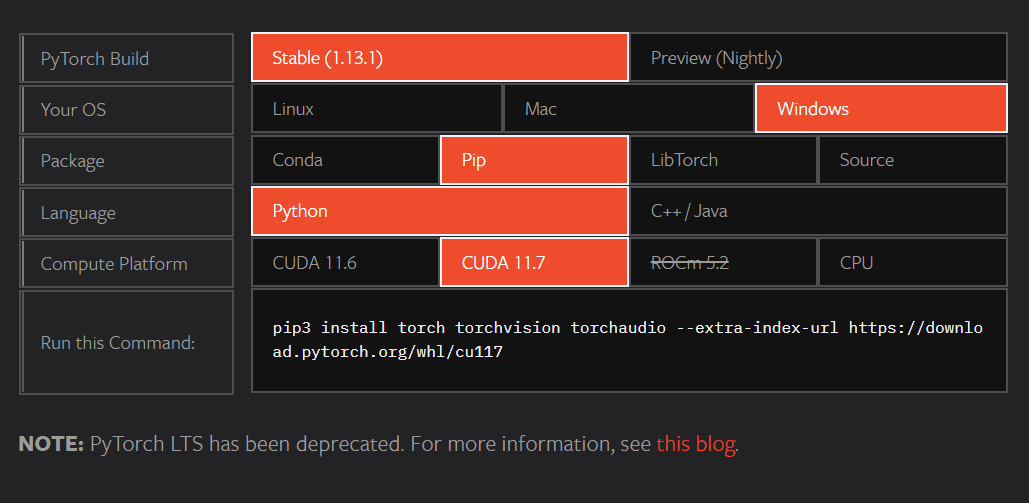Select the Windows OS option
1029x503 pixels.
point(881,108)
